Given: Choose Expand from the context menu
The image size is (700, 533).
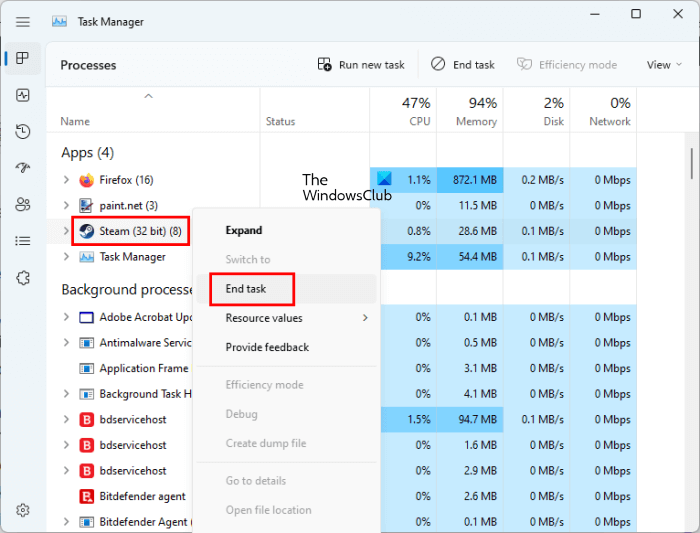Looking at the screenshot, I should 244,230.
